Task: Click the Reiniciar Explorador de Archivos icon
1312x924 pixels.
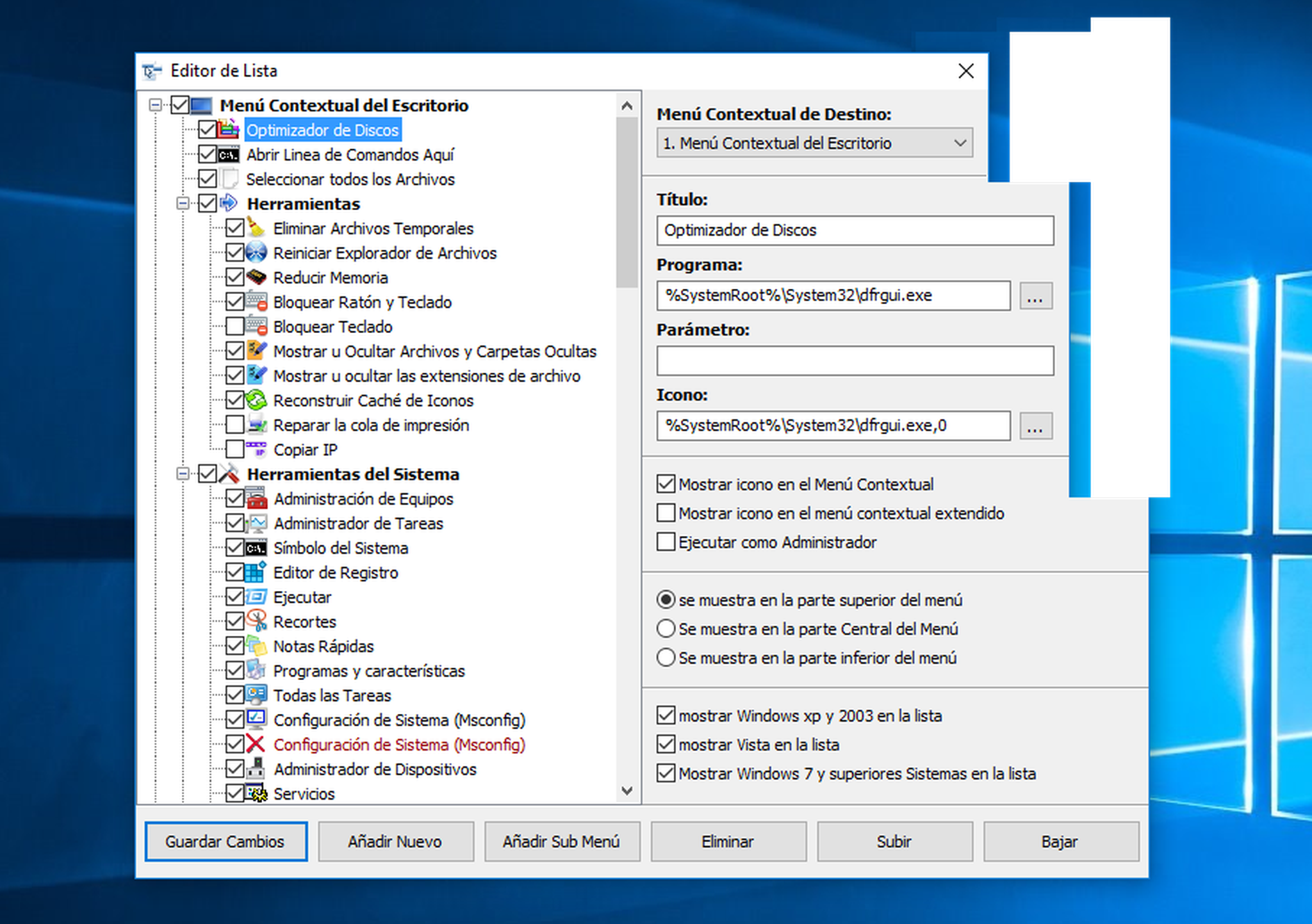Action: [256, 252]
